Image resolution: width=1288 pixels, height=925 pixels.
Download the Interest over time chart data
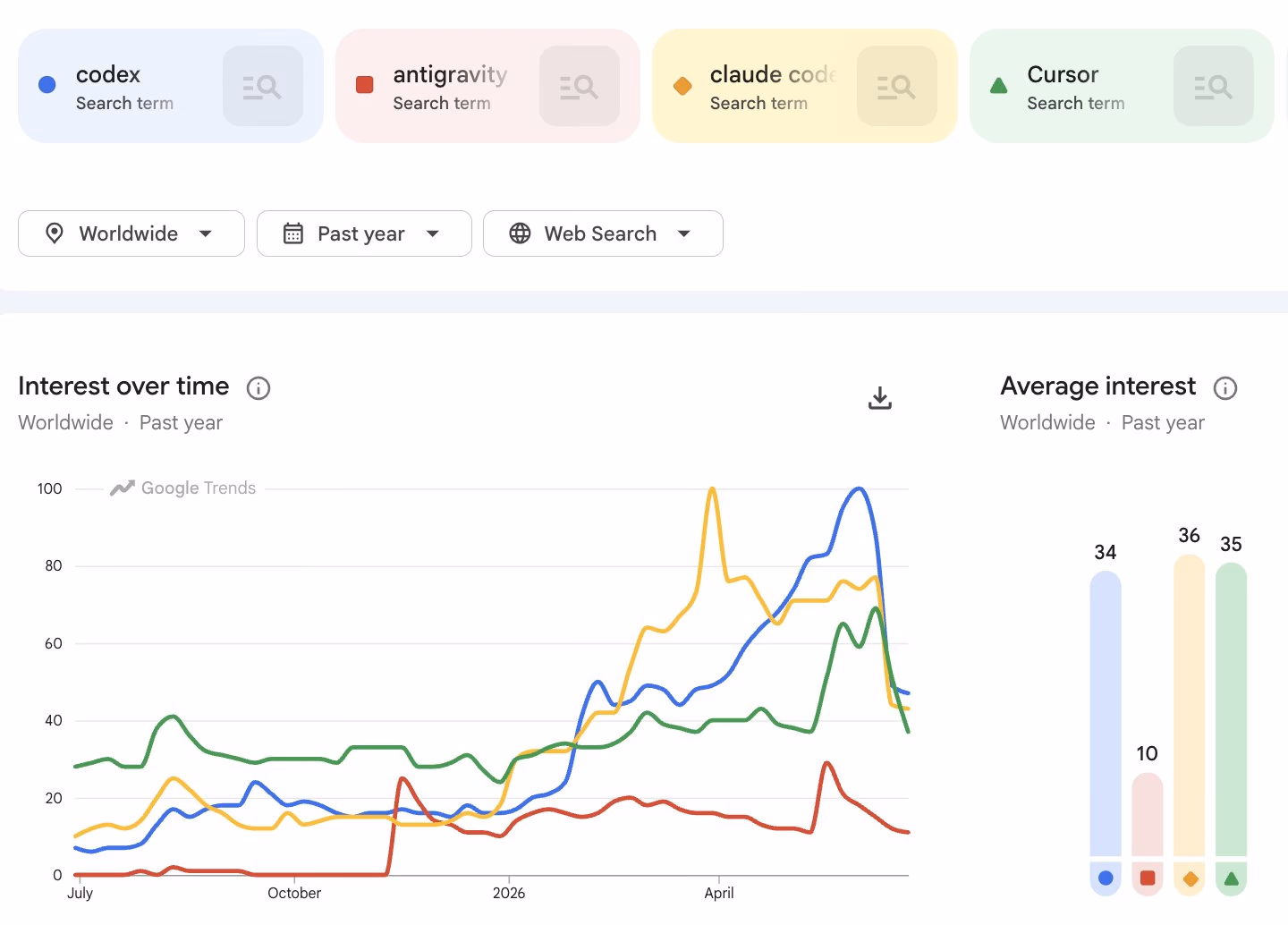point(880,398)
